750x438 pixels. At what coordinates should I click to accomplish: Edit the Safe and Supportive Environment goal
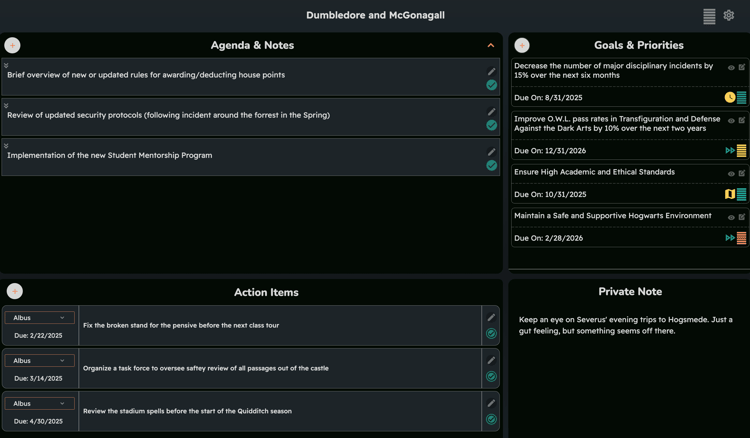pyautogui.click(x=742, y=217)
